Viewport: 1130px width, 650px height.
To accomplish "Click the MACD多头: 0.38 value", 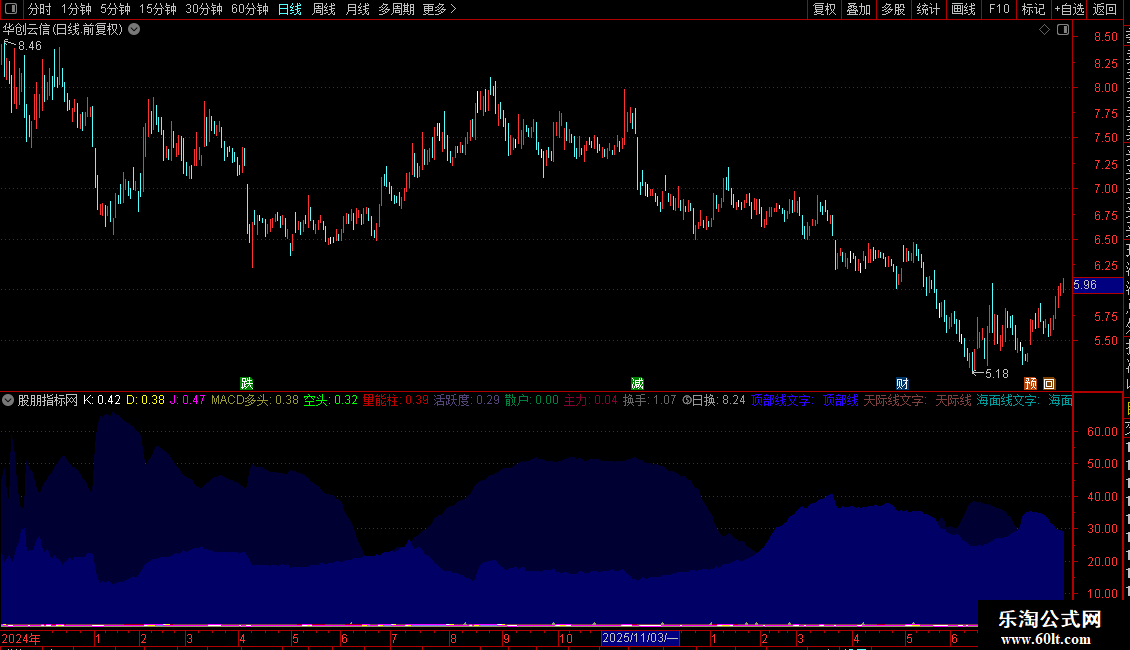I will tap(254, 400).
